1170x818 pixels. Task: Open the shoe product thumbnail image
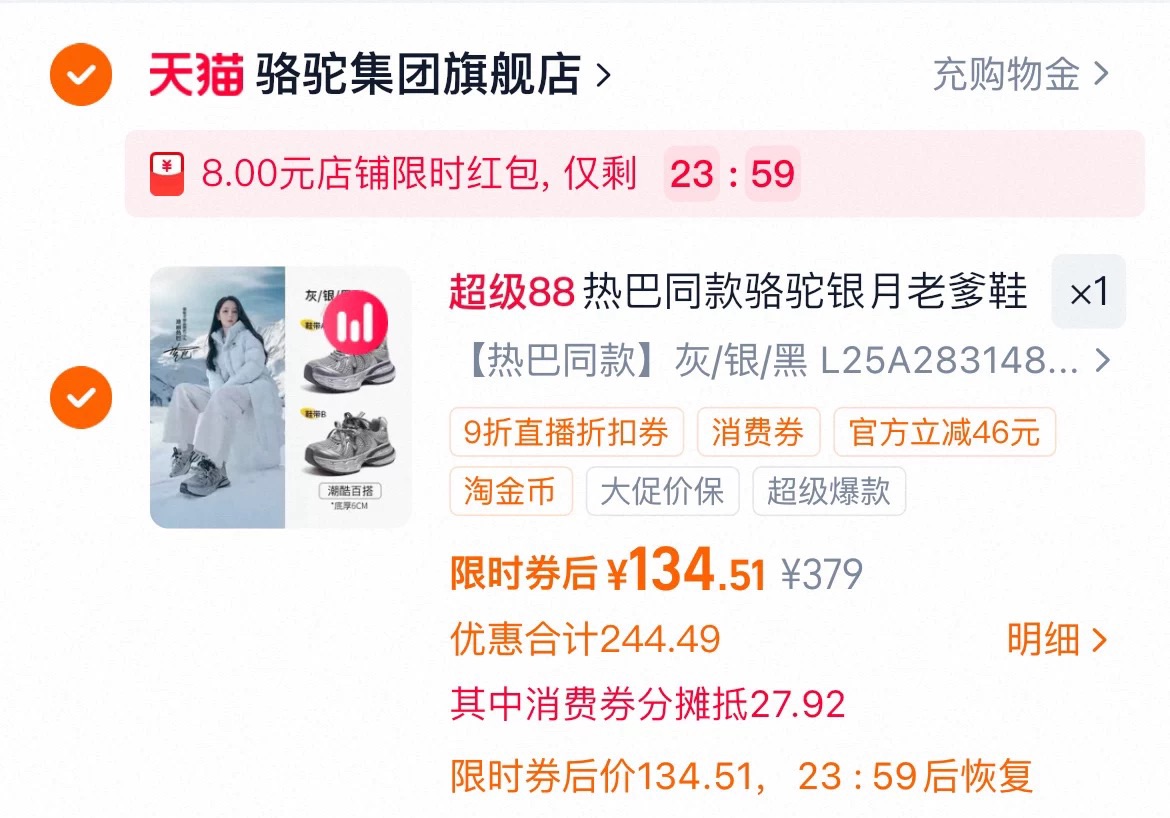tap(281, 397)
